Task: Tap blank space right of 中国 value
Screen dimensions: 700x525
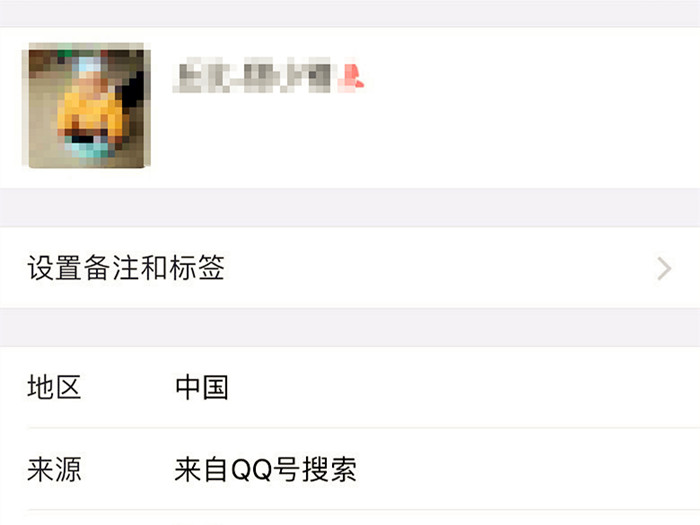Action: tap(464, 387)
